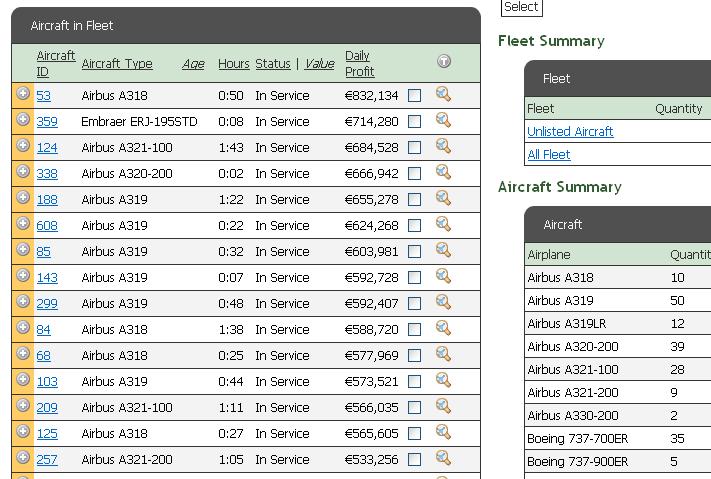Expand row of aircraft 608 with plus icon
Viewport: 711px width, 479px height.
pos(23,223)
